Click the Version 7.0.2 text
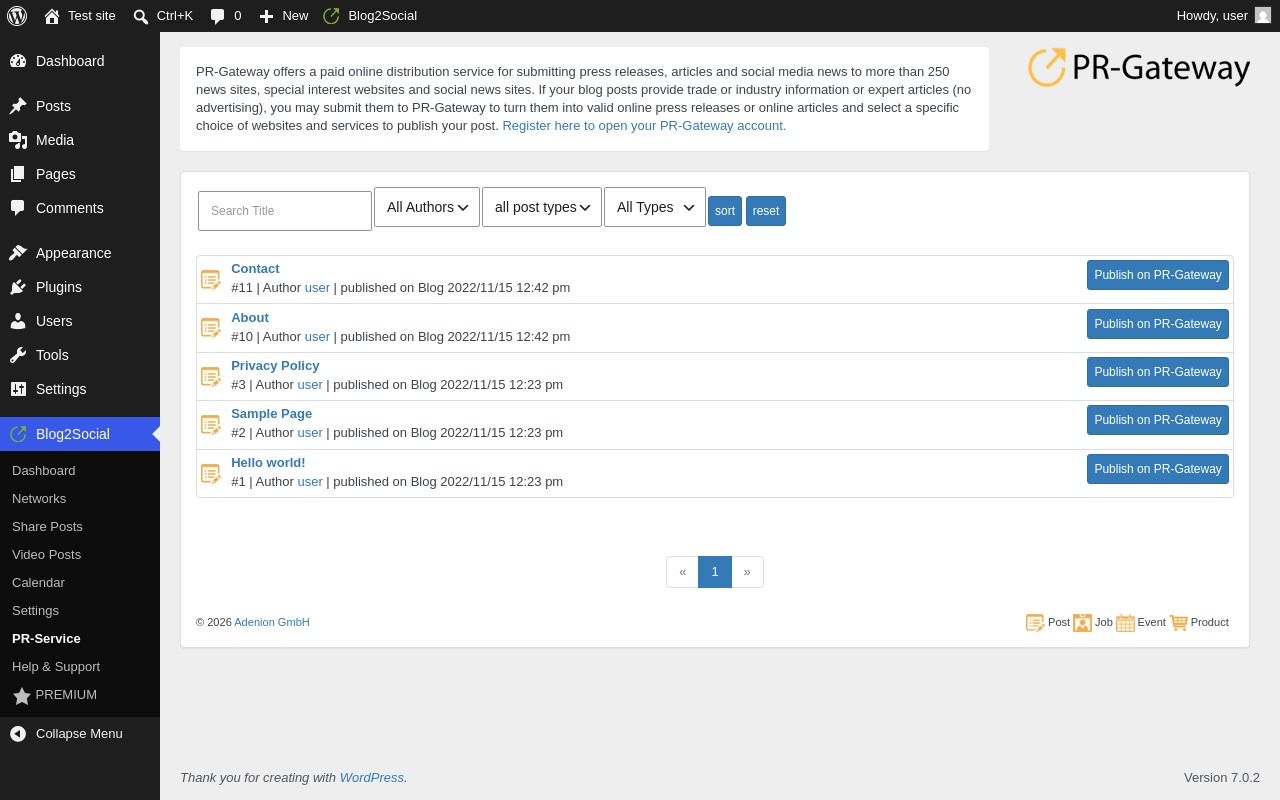Viewport: 1280px width, 800px height. [x=1222, y=777]
